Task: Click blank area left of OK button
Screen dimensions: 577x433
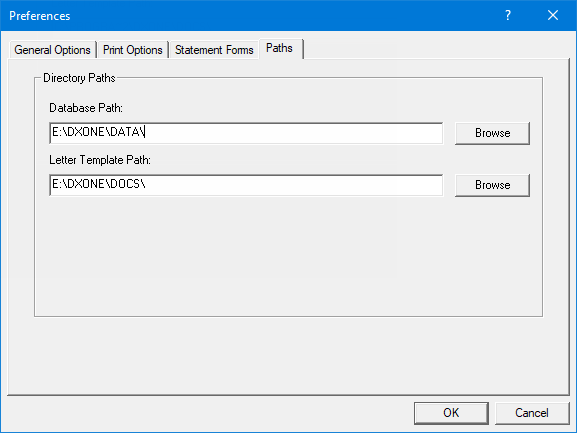Action: [x=210, y=413]
